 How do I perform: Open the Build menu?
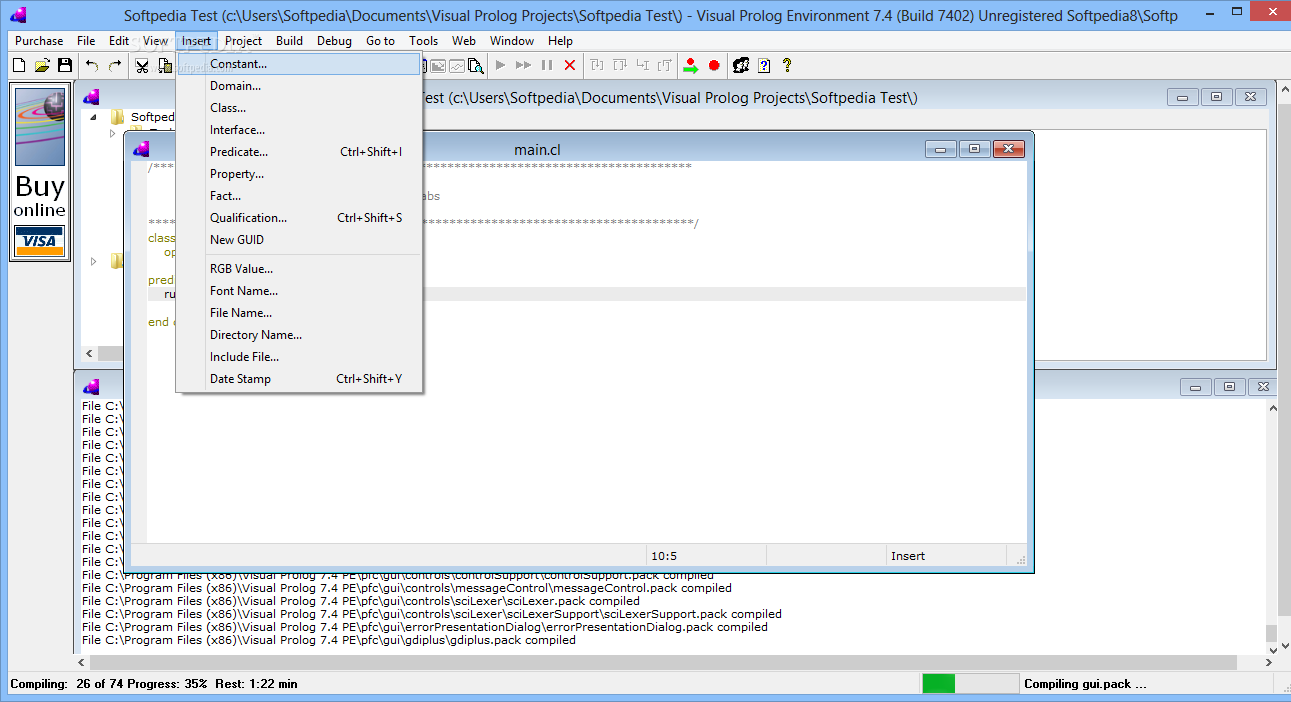tap(290, 41)
